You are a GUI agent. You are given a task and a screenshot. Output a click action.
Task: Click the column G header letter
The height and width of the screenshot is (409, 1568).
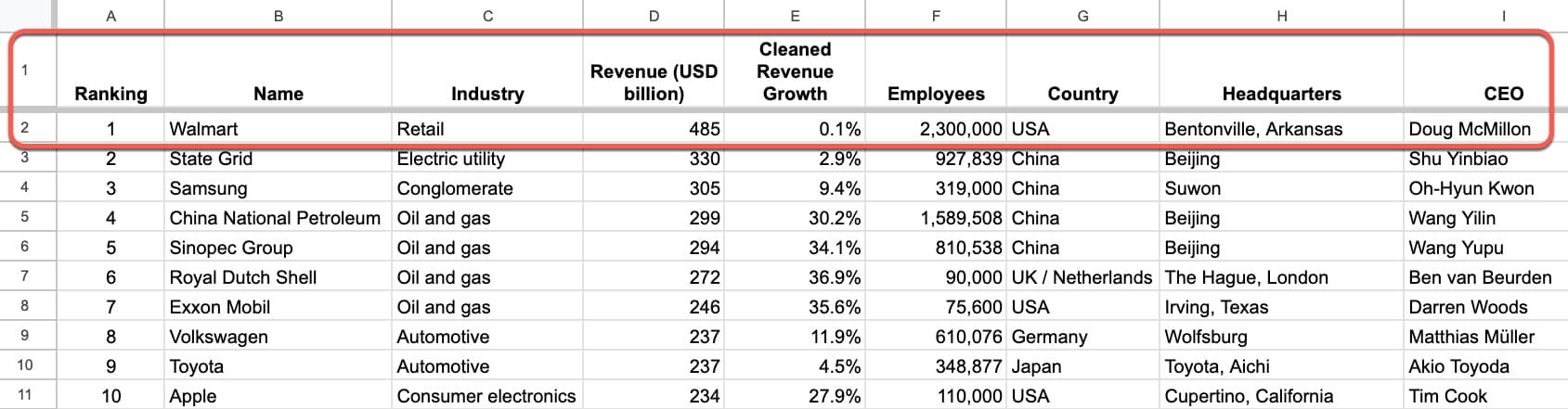[1082, 16]
